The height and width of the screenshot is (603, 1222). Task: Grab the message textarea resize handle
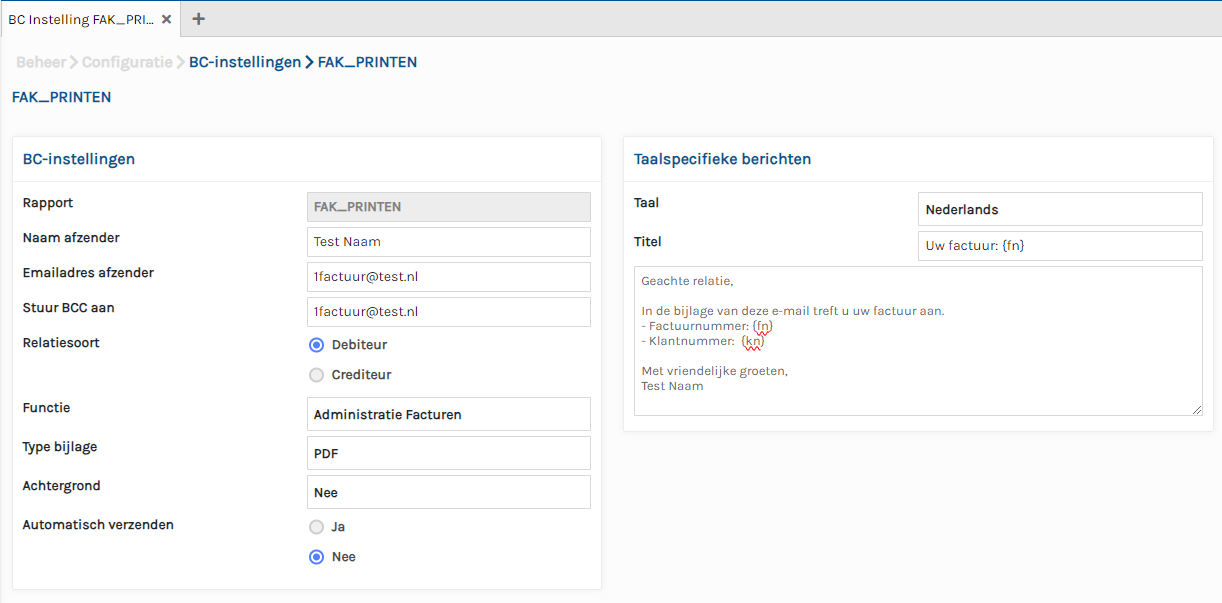coord(1196,409)
